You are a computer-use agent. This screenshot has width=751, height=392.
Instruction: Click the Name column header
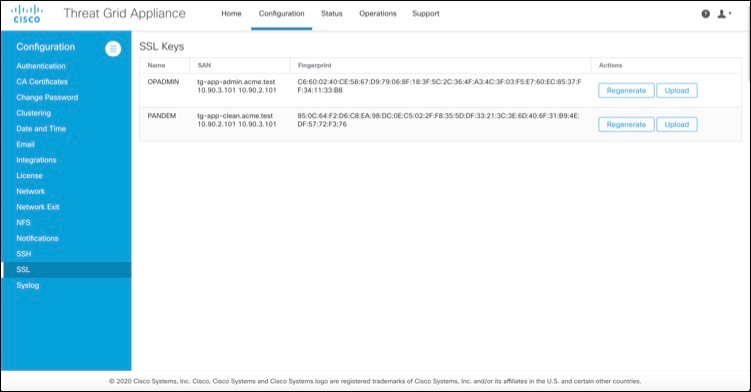click(x=156, y=65)
